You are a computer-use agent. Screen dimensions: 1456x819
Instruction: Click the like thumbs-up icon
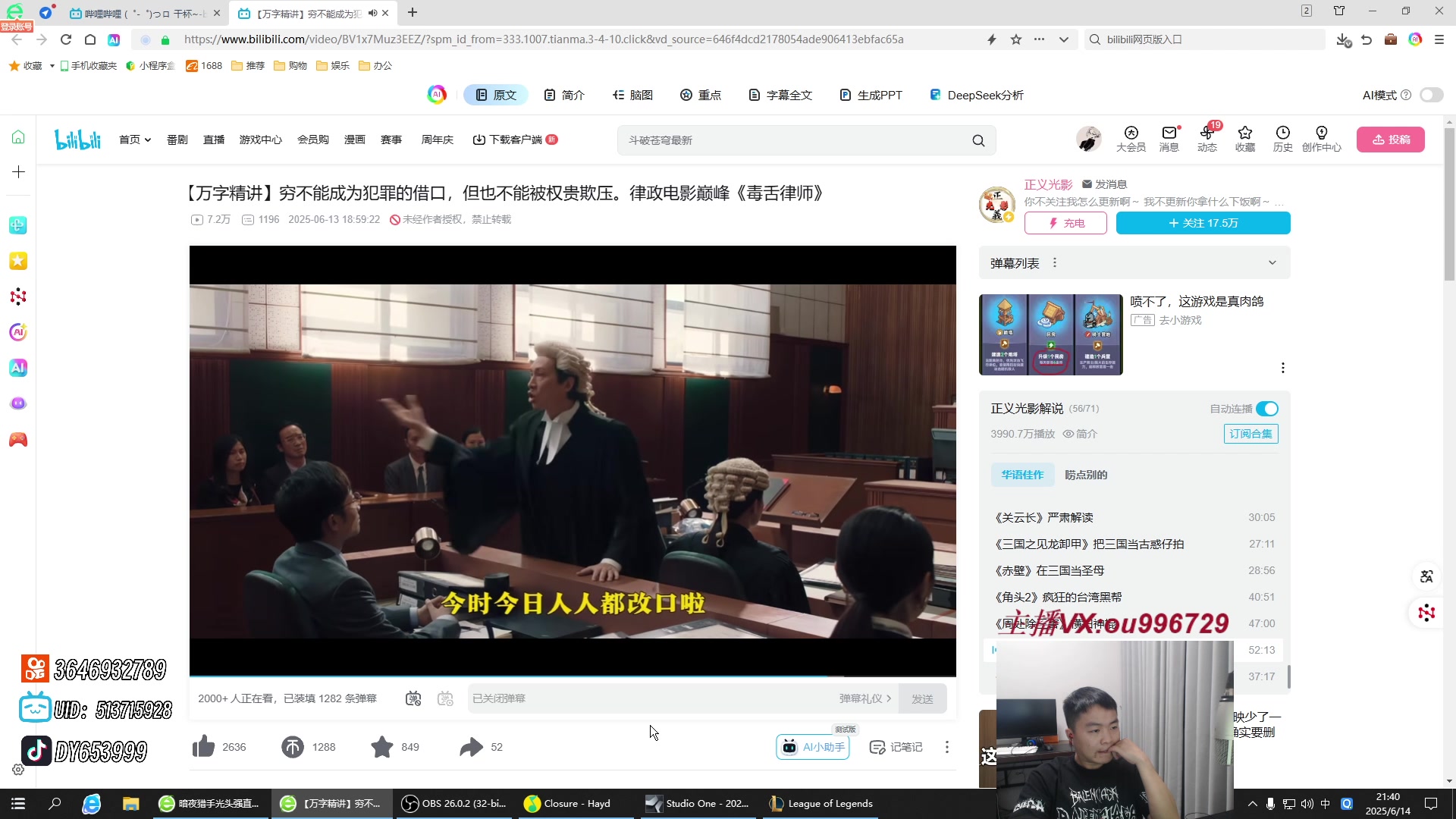click(x=203, y=747)
